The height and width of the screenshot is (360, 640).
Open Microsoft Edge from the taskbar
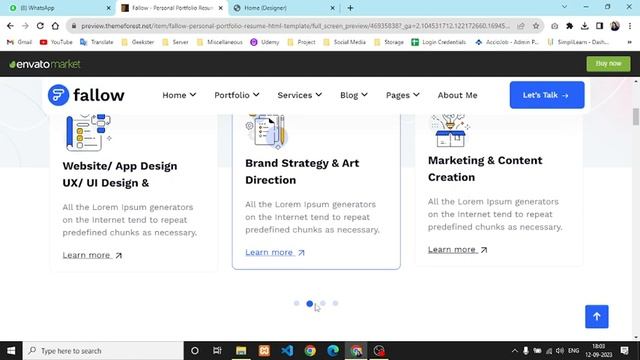(x=333, y=351)
